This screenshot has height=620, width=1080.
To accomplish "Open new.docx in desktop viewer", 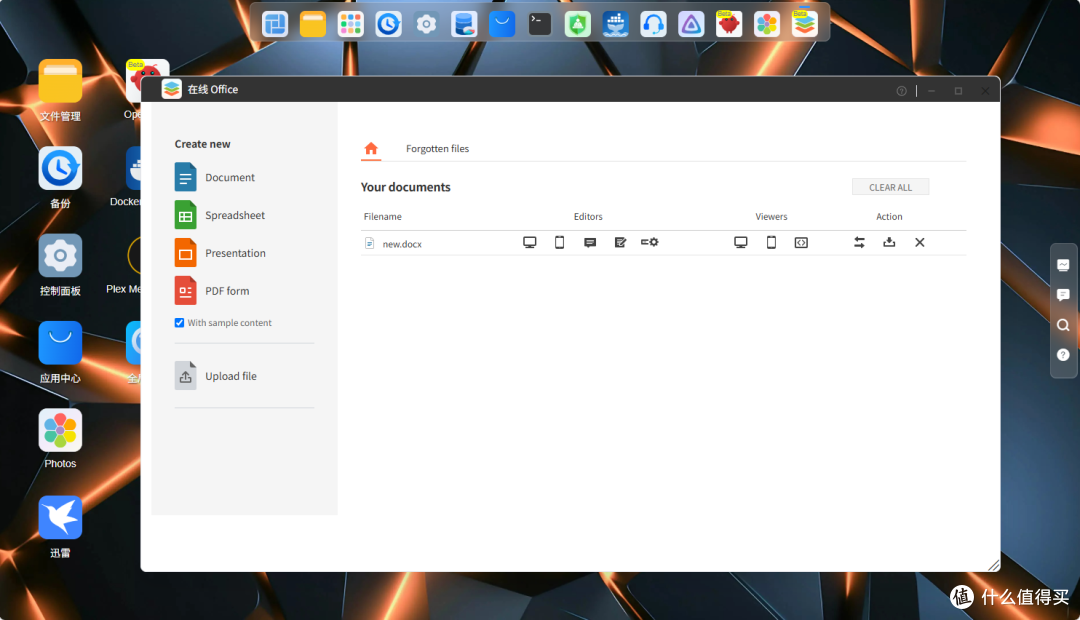I will point(740,242).
